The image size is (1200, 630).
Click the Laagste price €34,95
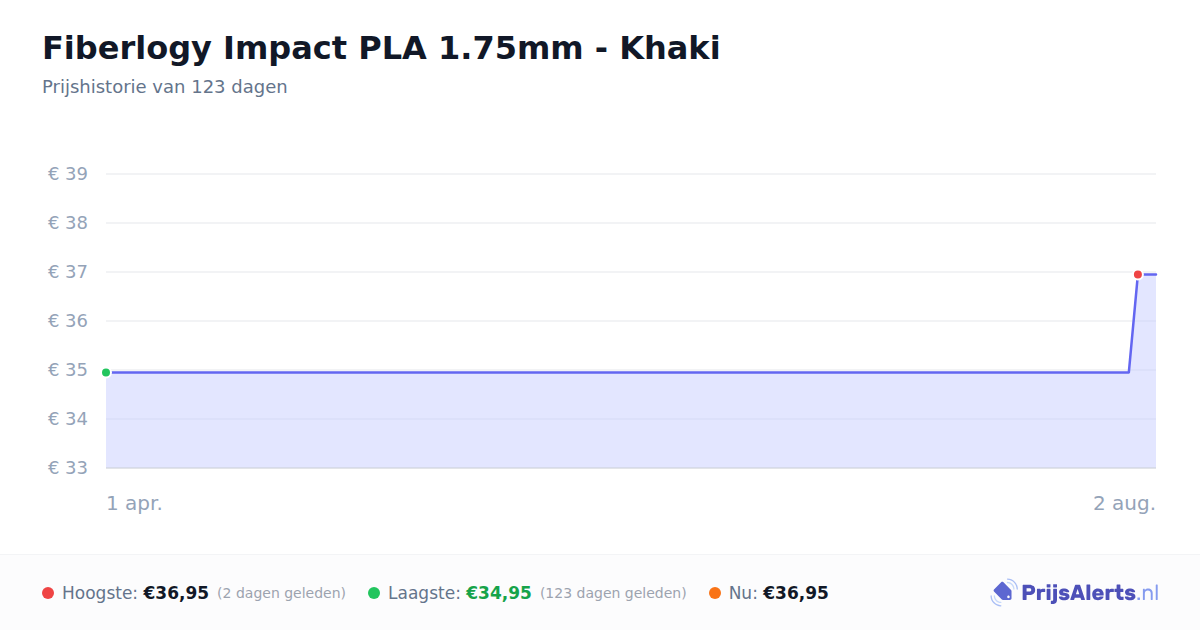coord(499,593)
